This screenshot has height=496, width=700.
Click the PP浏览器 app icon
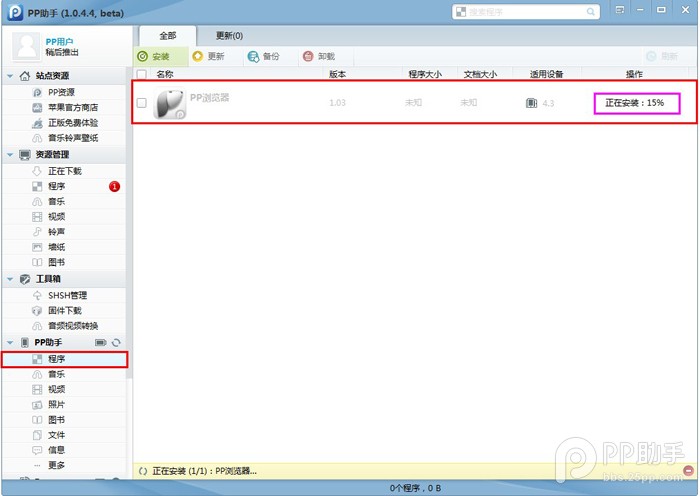coord(169,103)
